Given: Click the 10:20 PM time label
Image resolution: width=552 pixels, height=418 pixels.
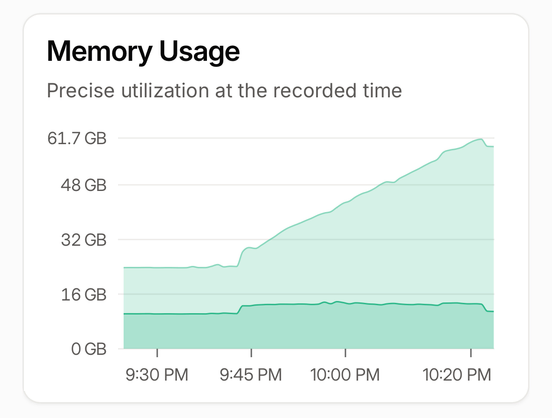Looking at the screenshot, I should (457, 374).
